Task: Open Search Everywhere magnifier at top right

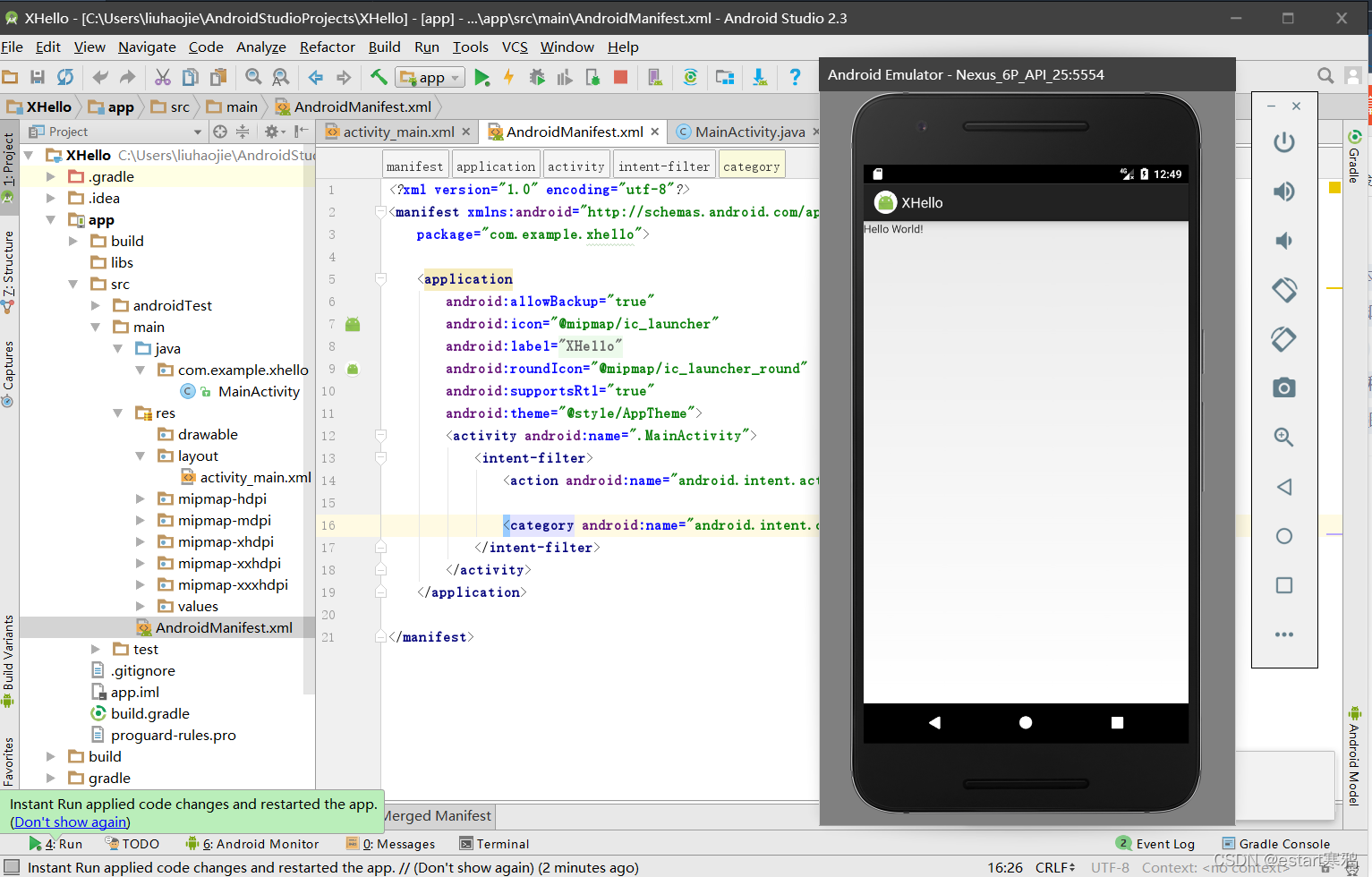Action: coord(1325,76)
